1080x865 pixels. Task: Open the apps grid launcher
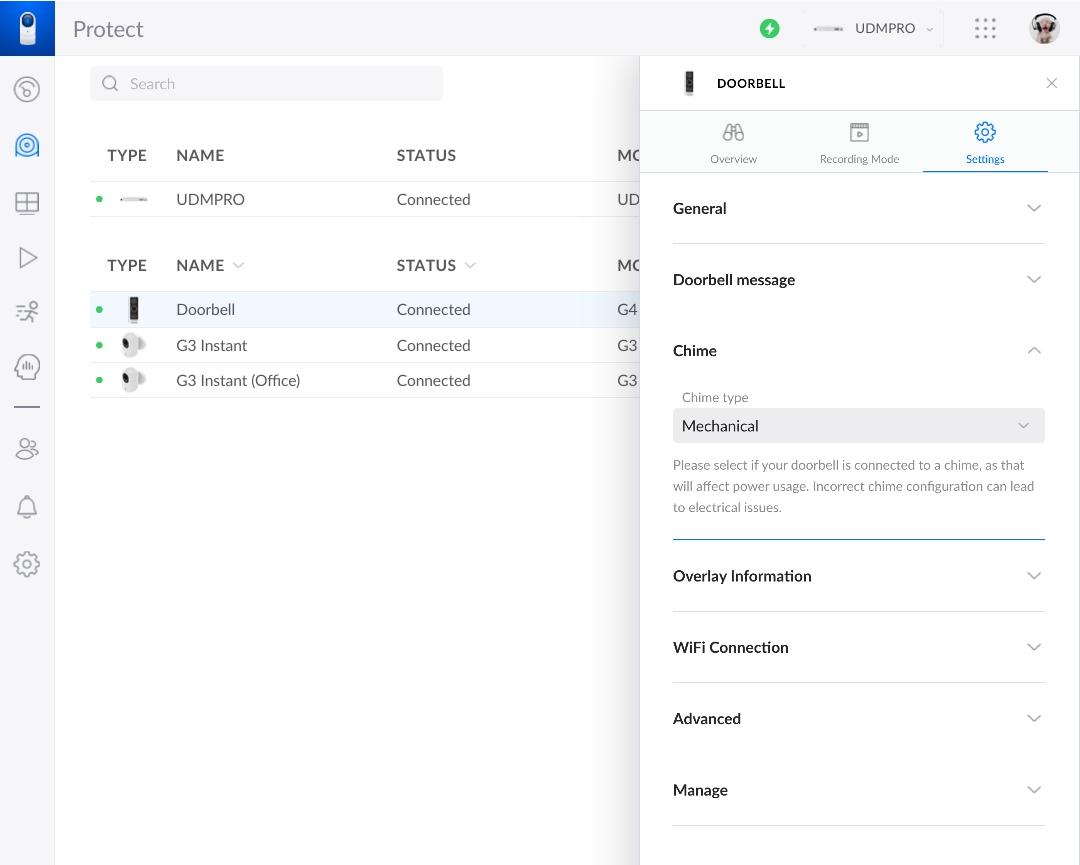[985, 29]
